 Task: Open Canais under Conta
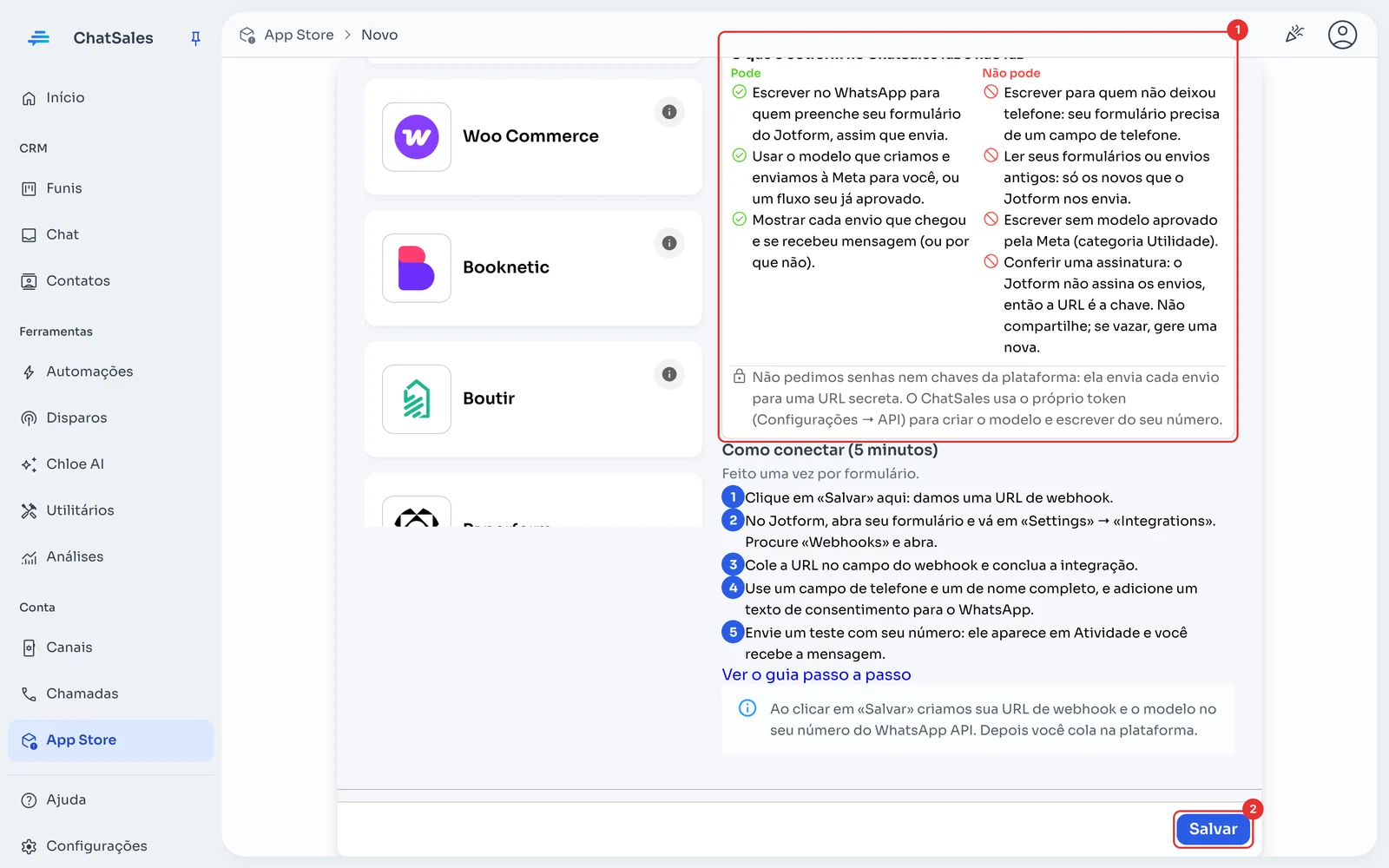(x=111, y=648)
